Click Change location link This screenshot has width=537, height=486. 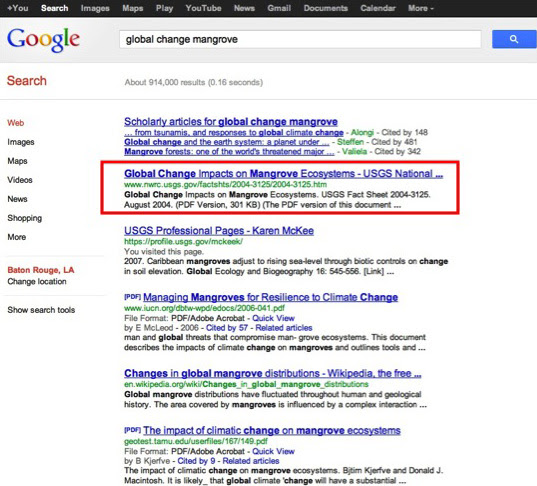[37, 282]
